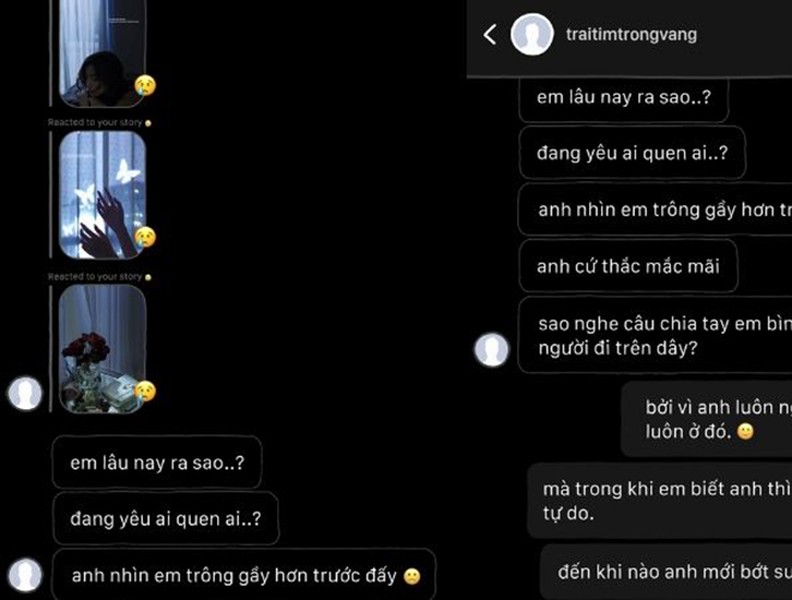Open the story thumbnail with red roses
Screen dimensions: 792x600
103,349
